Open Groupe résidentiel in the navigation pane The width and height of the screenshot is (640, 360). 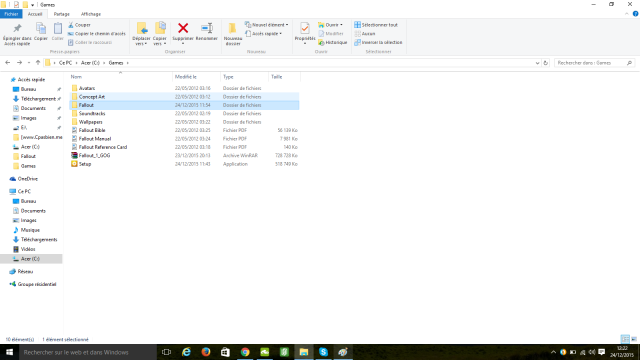point(36,284)
